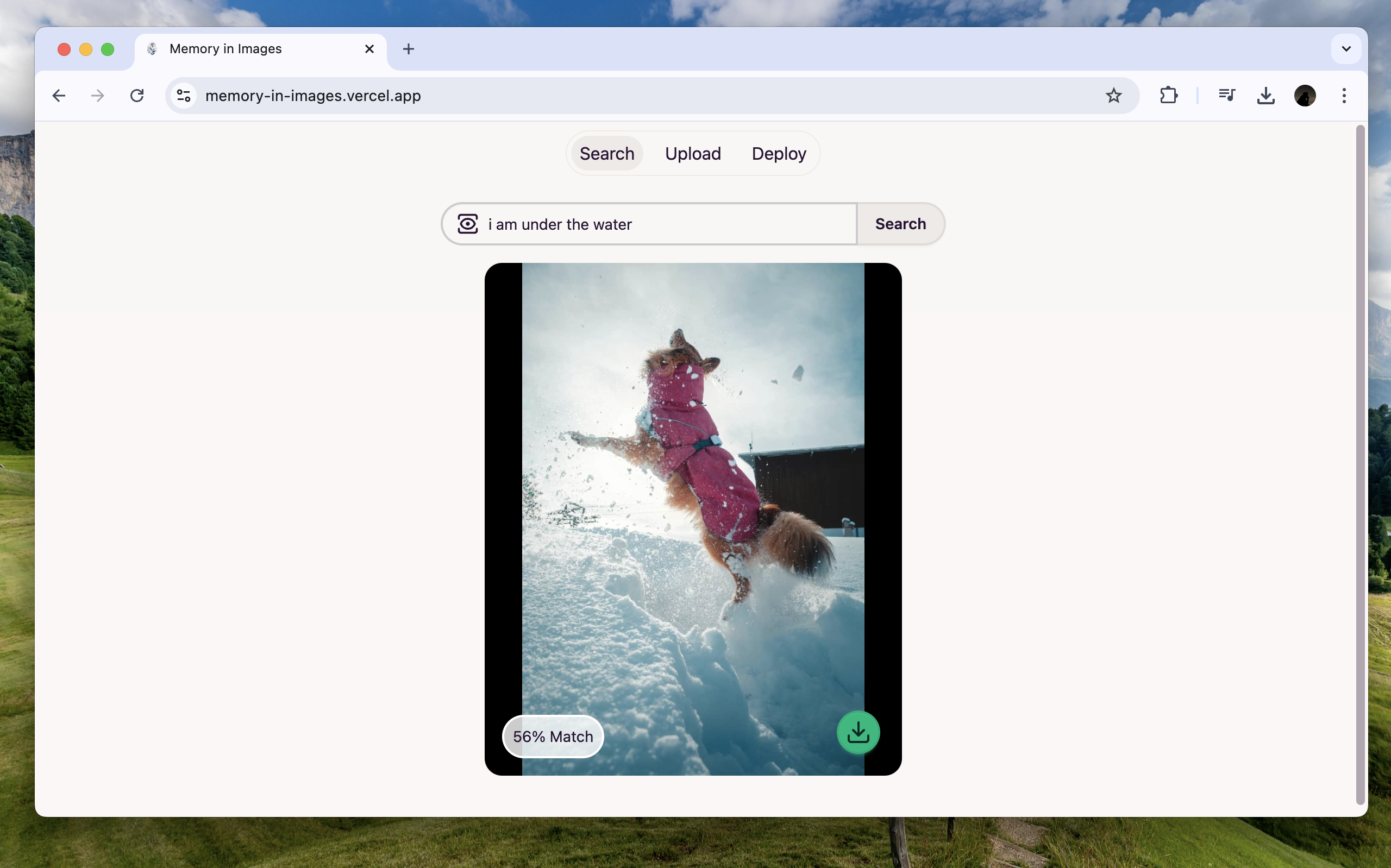Open the Chrome three-dot menu
1391x868 pixels.
pyautogui.click(x=1343, y=95)
